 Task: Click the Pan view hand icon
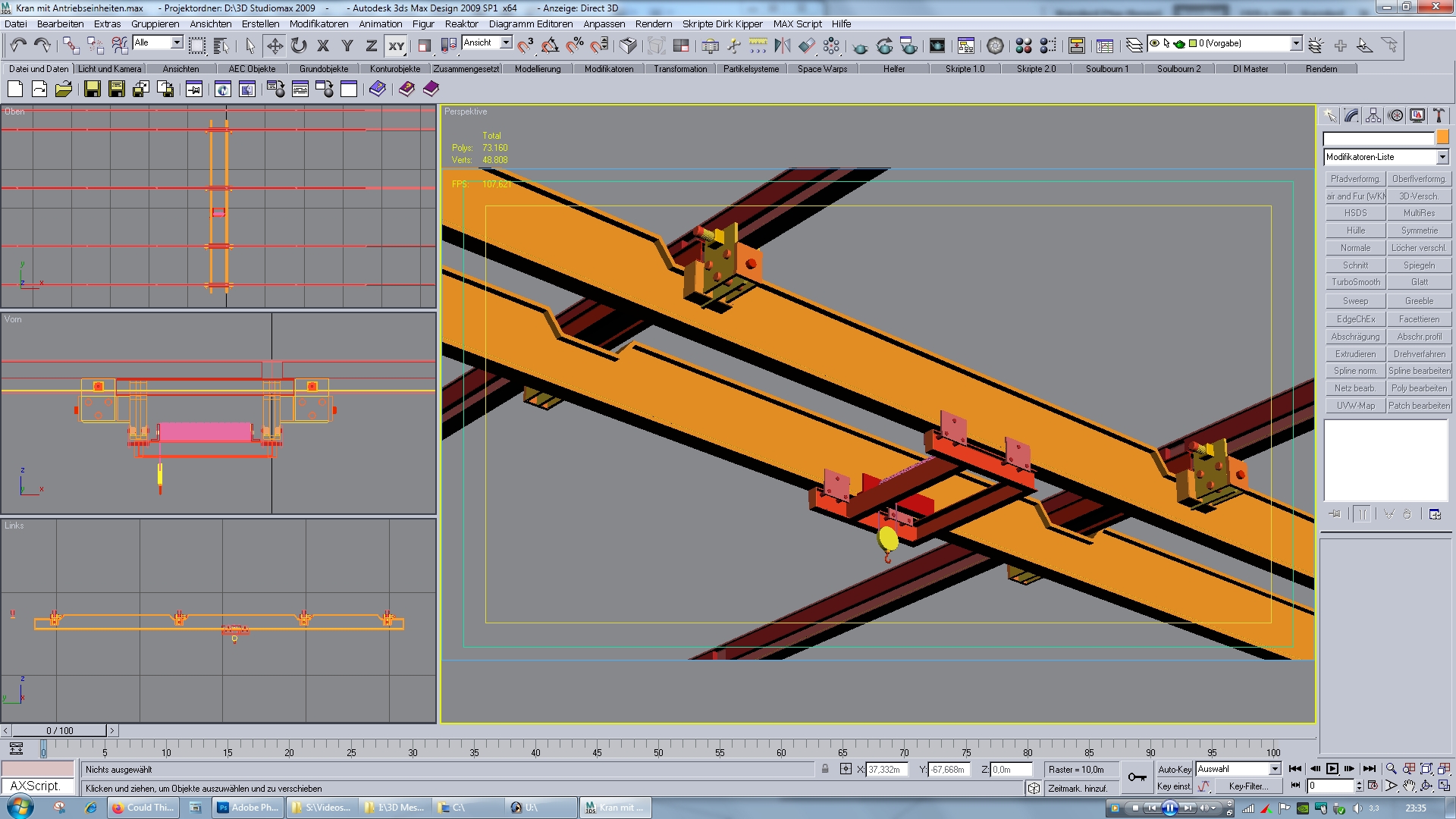(x=1409, y=786)
